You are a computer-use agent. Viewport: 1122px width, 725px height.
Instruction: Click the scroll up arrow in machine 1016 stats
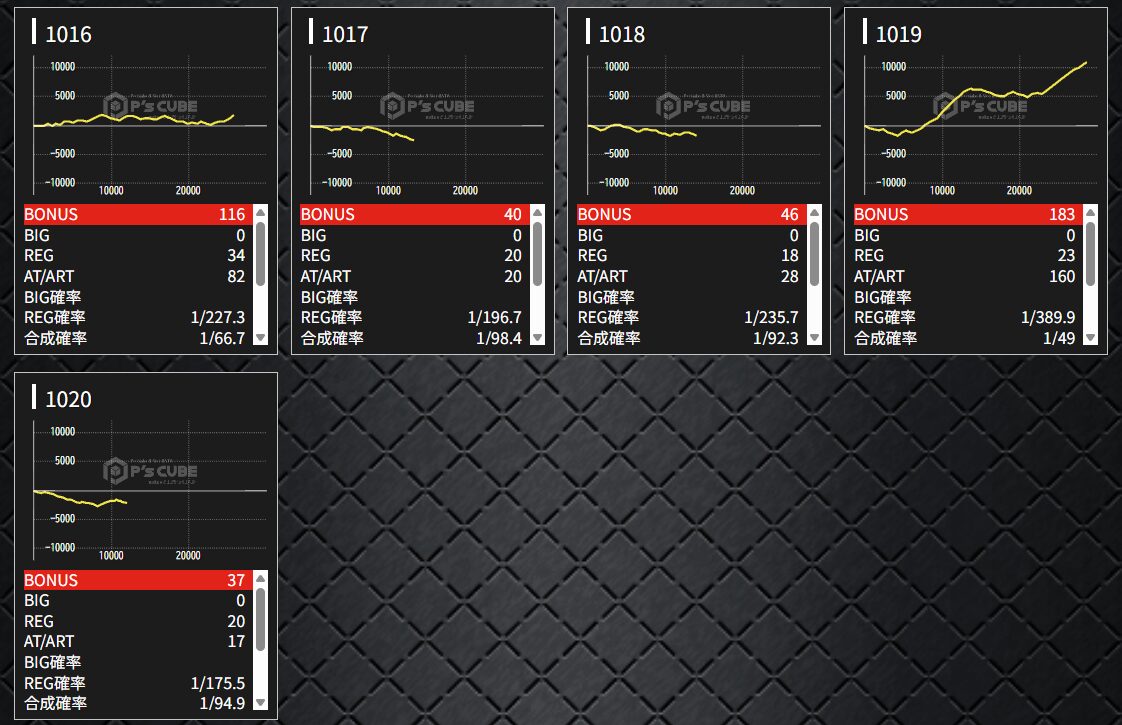[x=261, y=213]
